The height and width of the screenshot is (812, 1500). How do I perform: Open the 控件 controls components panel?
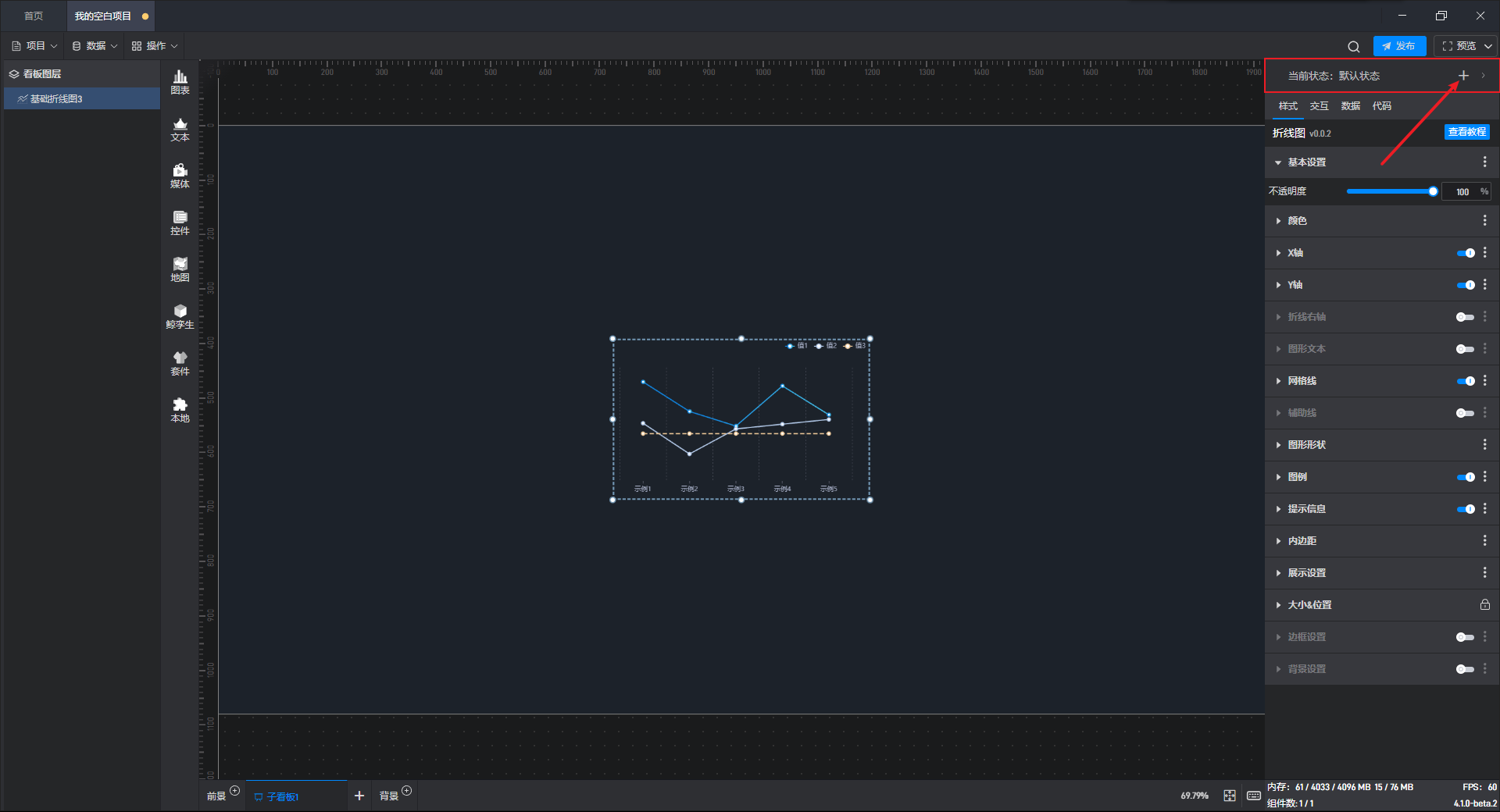[x=180, y=223]
